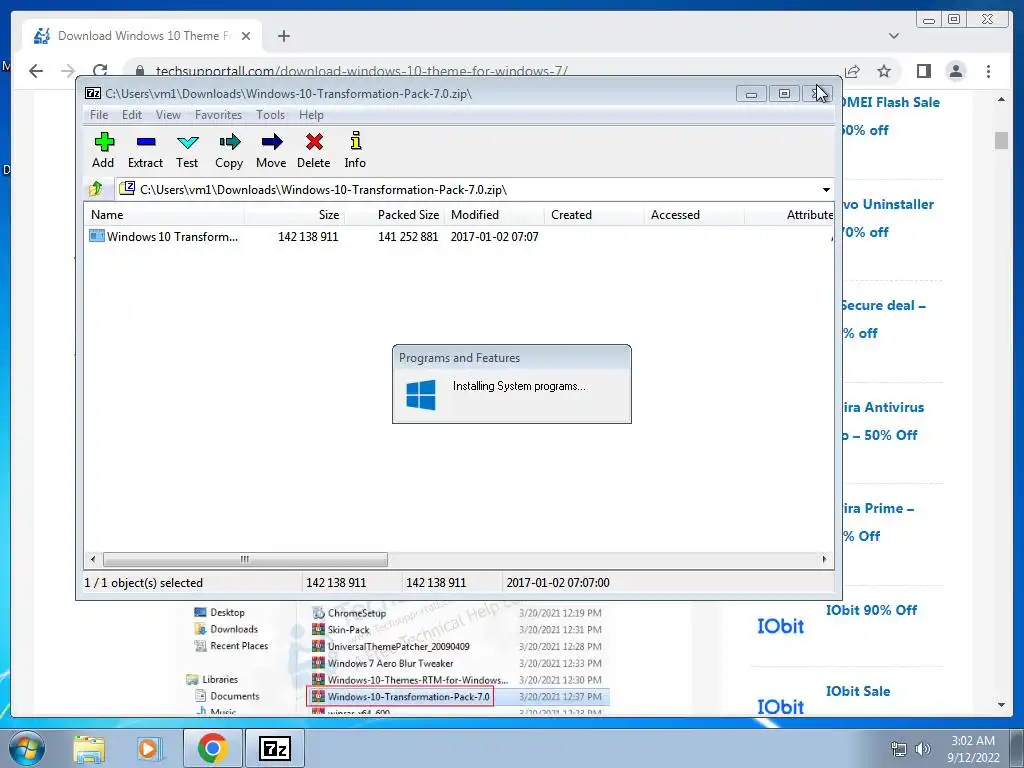Bookmark this page with the star icon
Screen dimensions: 1024x768
click(884, 71)
